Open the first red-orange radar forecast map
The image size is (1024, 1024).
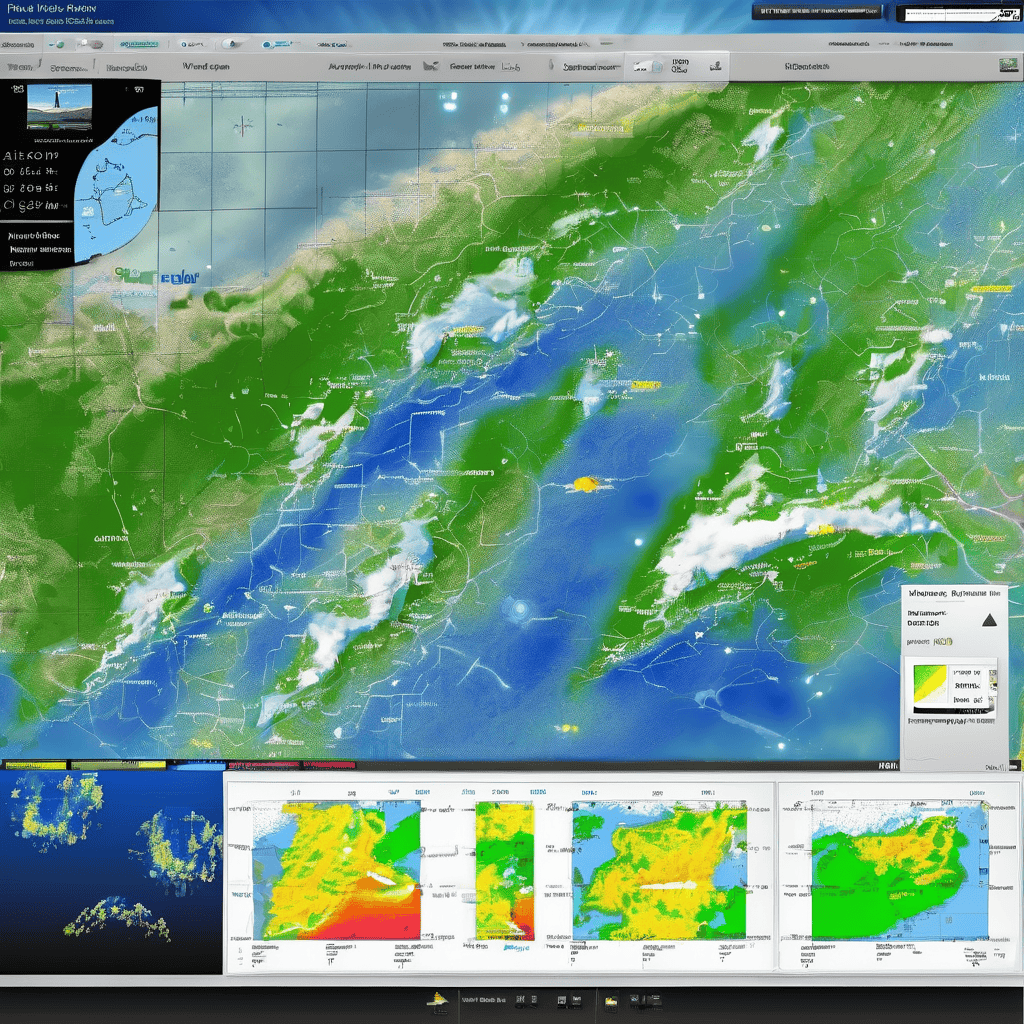(x=336, y=870)
